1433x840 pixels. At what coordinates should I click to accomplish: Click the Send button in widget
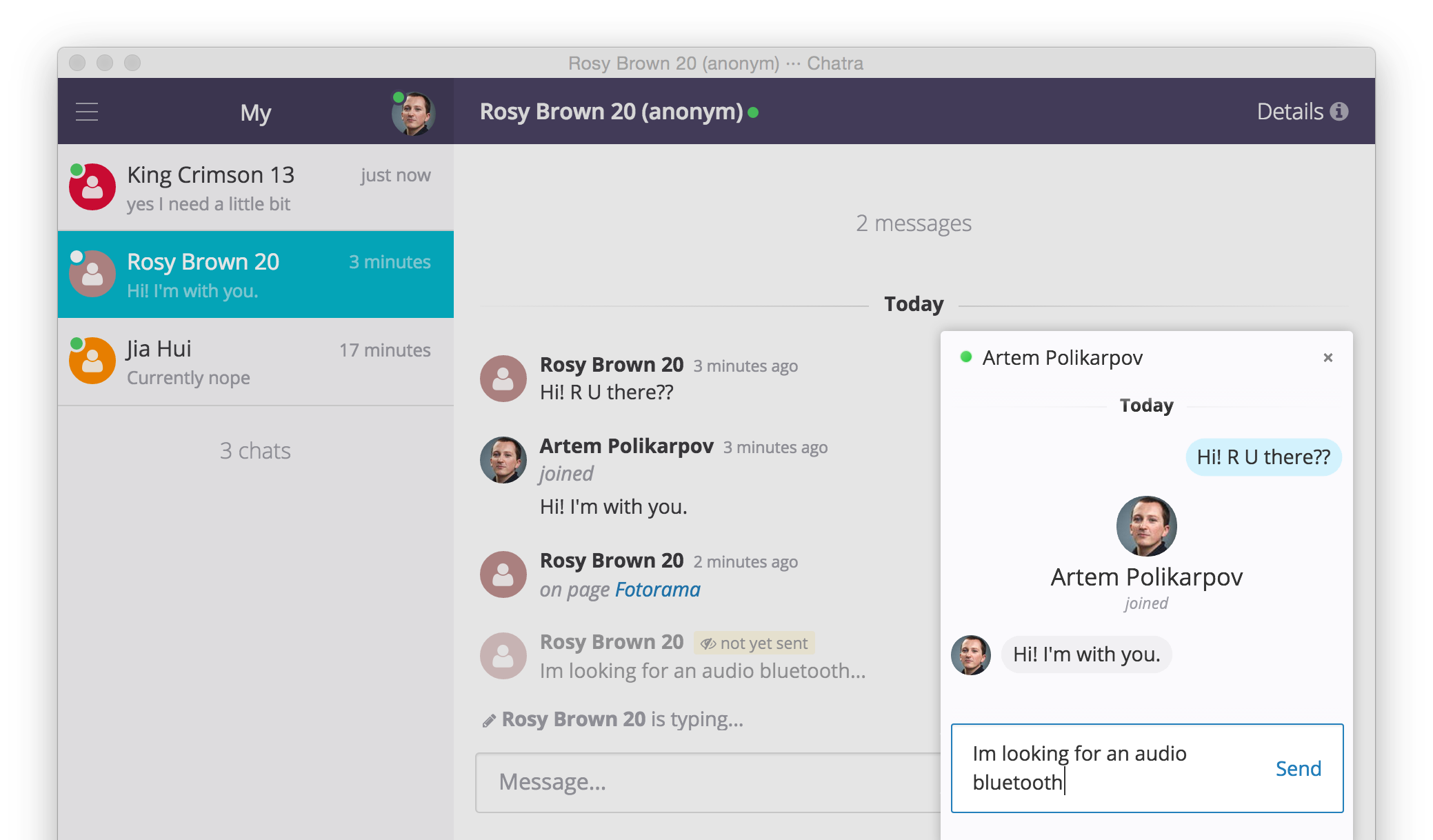[1298, 768]
